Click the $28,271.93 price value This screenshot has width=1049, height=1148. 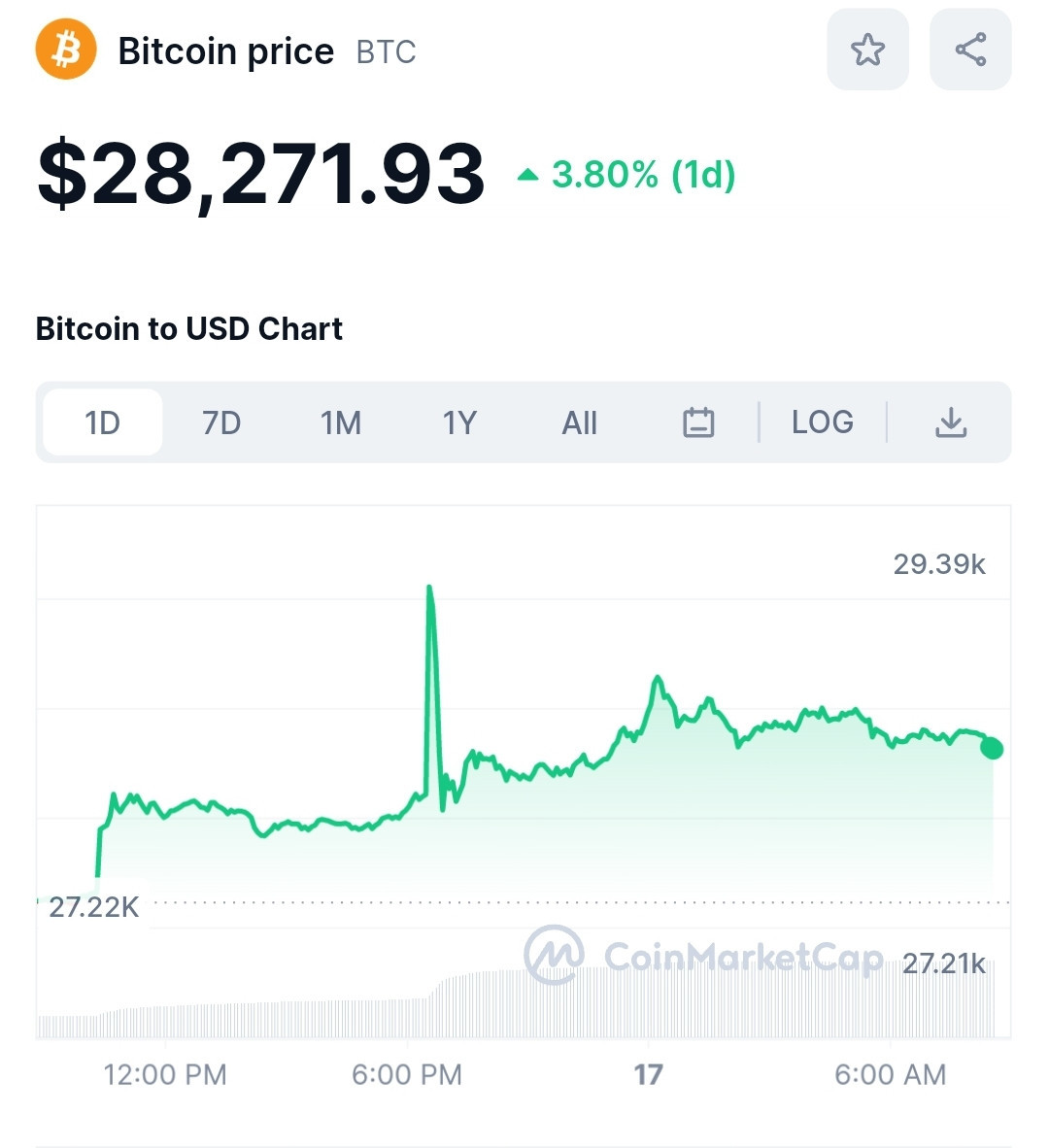[261, 174]
